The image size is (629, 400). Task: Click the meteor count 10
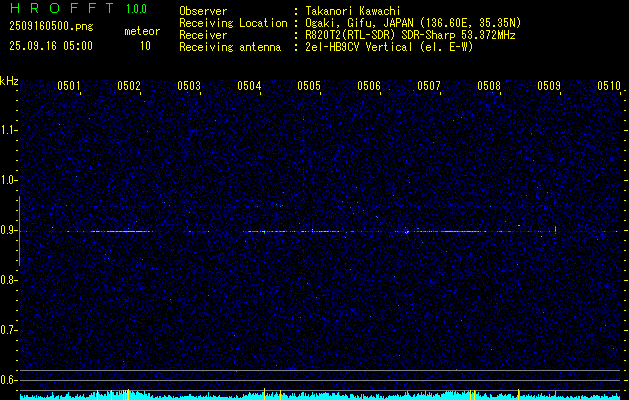pyautogui.click(x=145, y=46)
